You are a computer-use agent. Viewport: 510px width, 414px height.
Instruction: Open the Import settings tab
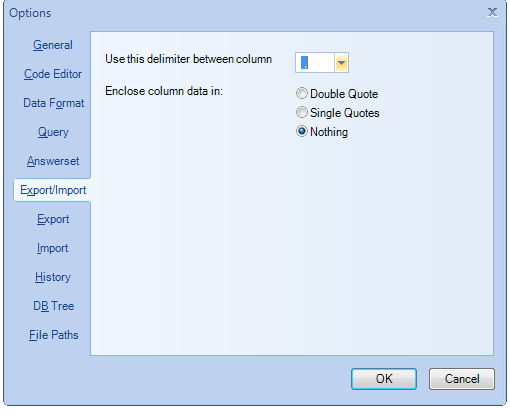click(x=53, y=248)
